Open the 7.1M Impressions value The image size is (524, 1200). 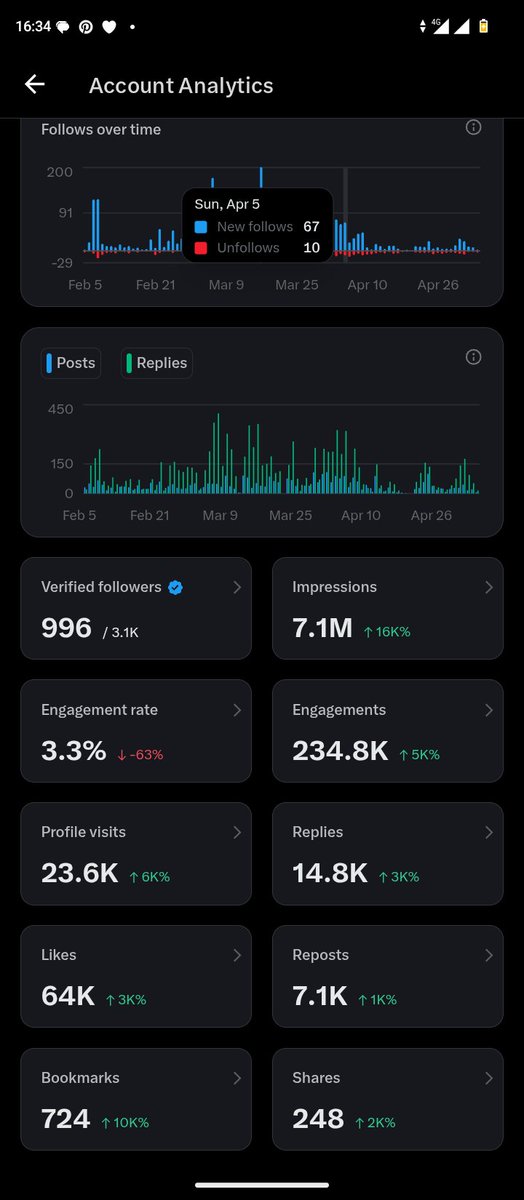click(x=322, y=628)
